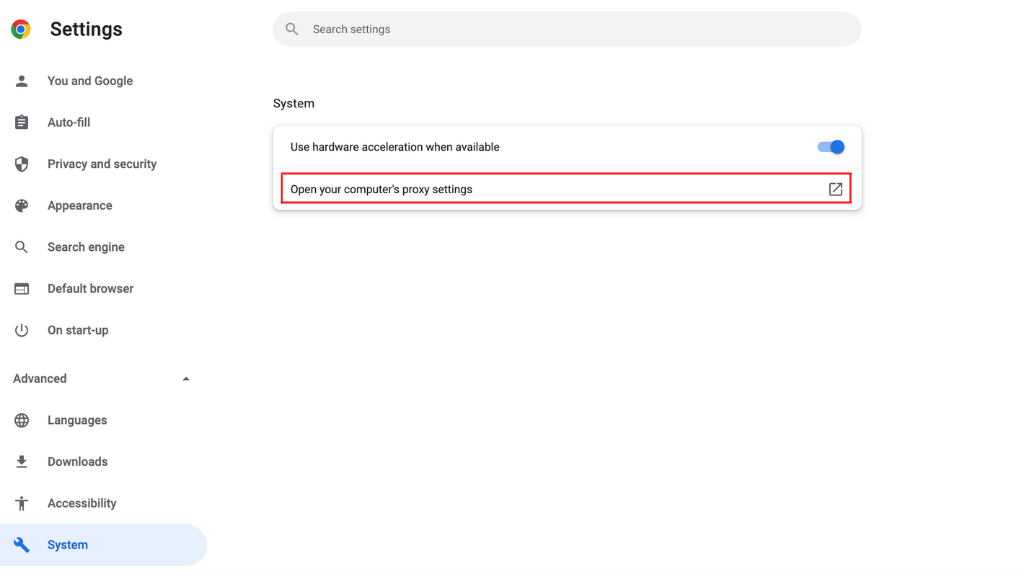Click the Appearance palette icon

(x=21, y=205)
